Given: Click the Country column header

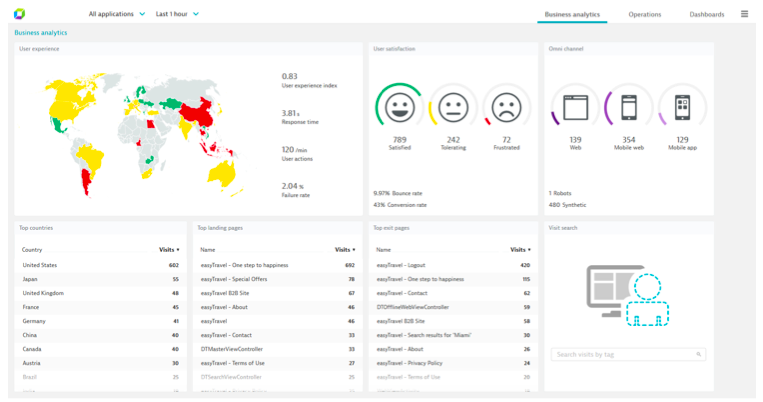Looking at the screenshot, I should point(32,250).
